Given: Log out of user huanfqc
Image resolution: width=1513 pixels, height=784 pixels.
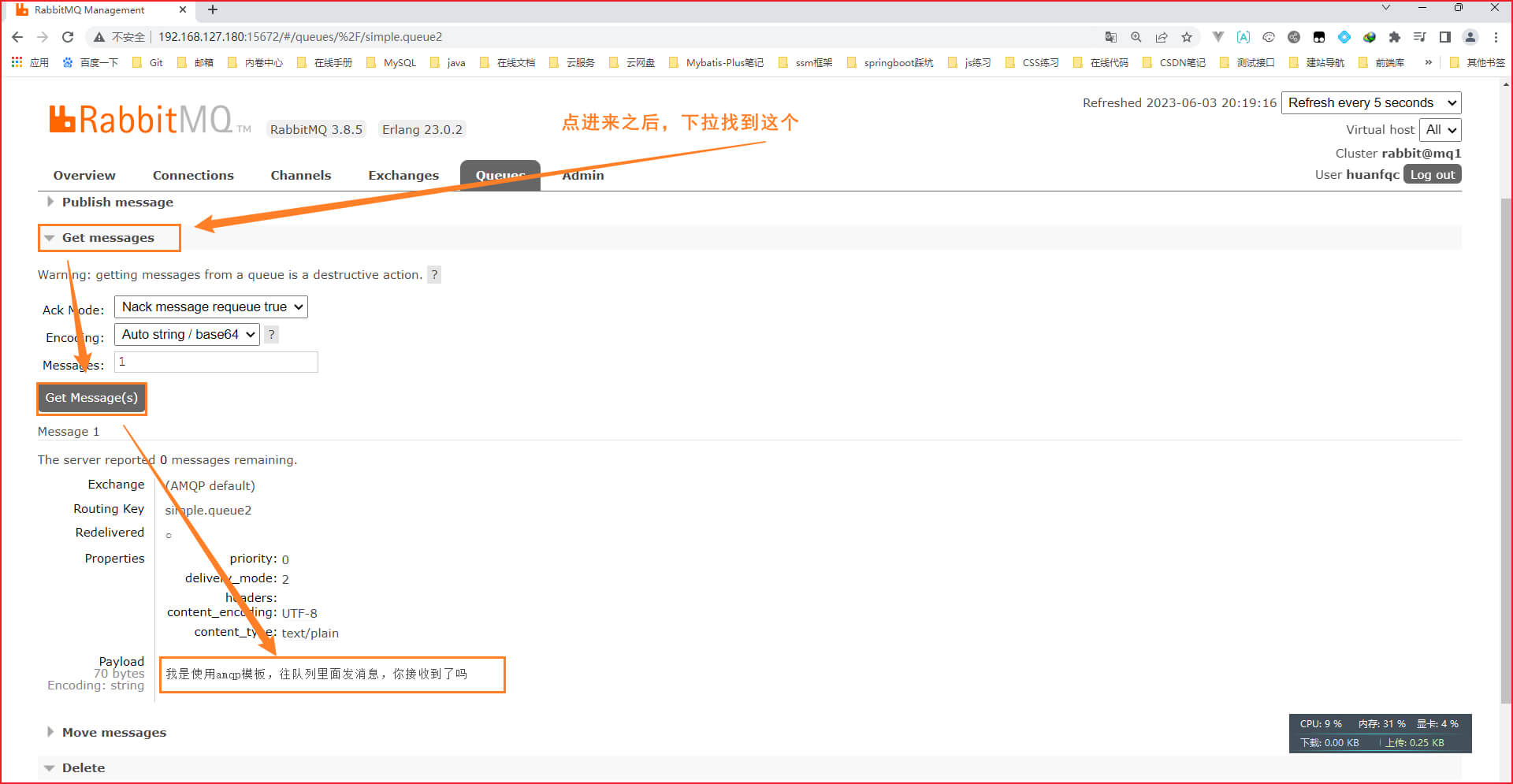Looking at the screenshot, I should click(1433, 175).
